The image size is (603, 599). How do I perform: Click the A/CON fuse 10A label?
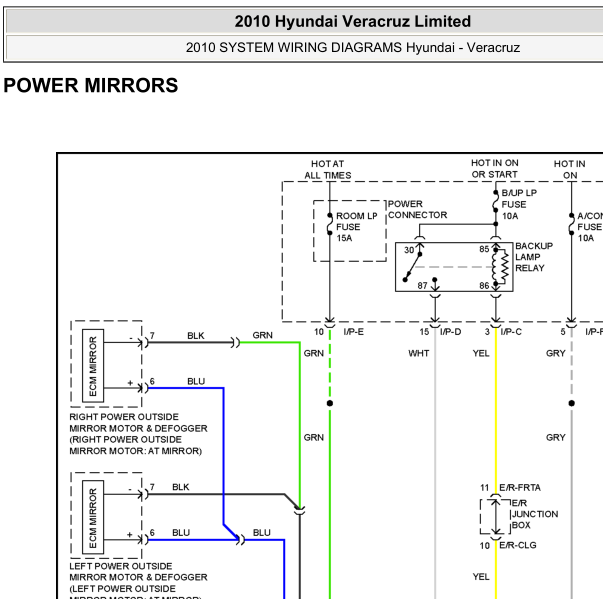(x=590, y=227)
